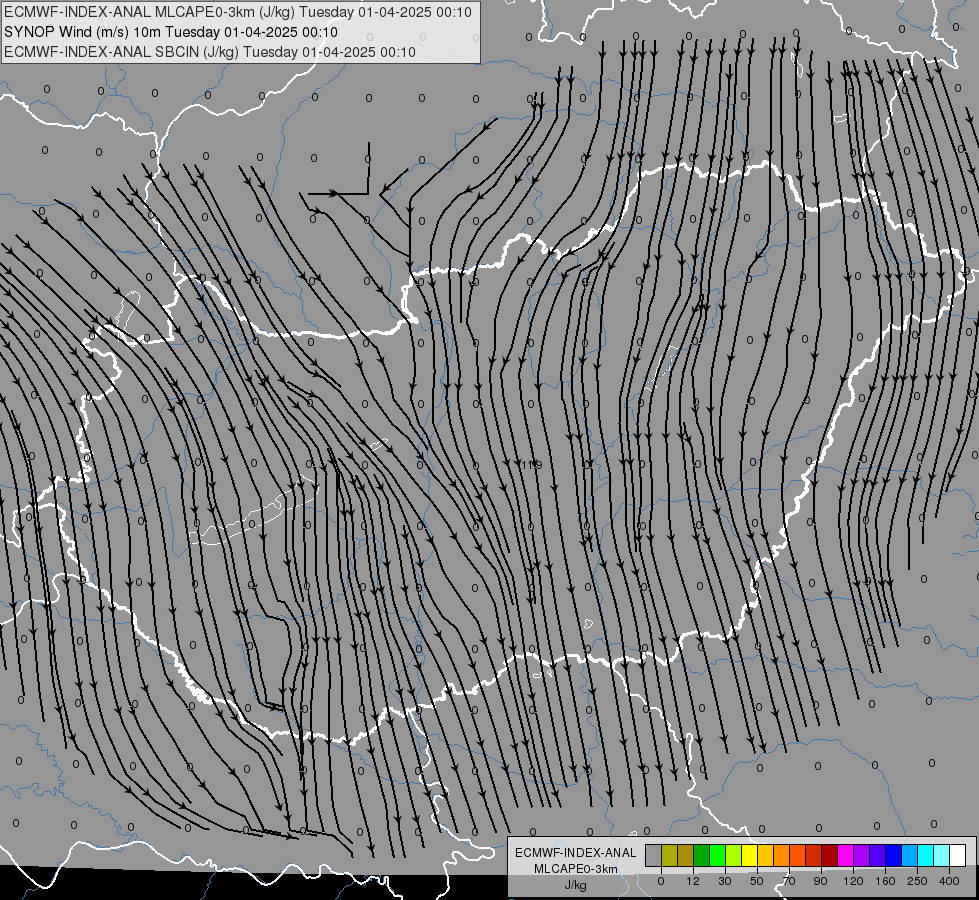Image resolution: width=979 pixels, height=900 pixels.
Task: Click the bright cyan legend swatch
Action: [925, 855]
